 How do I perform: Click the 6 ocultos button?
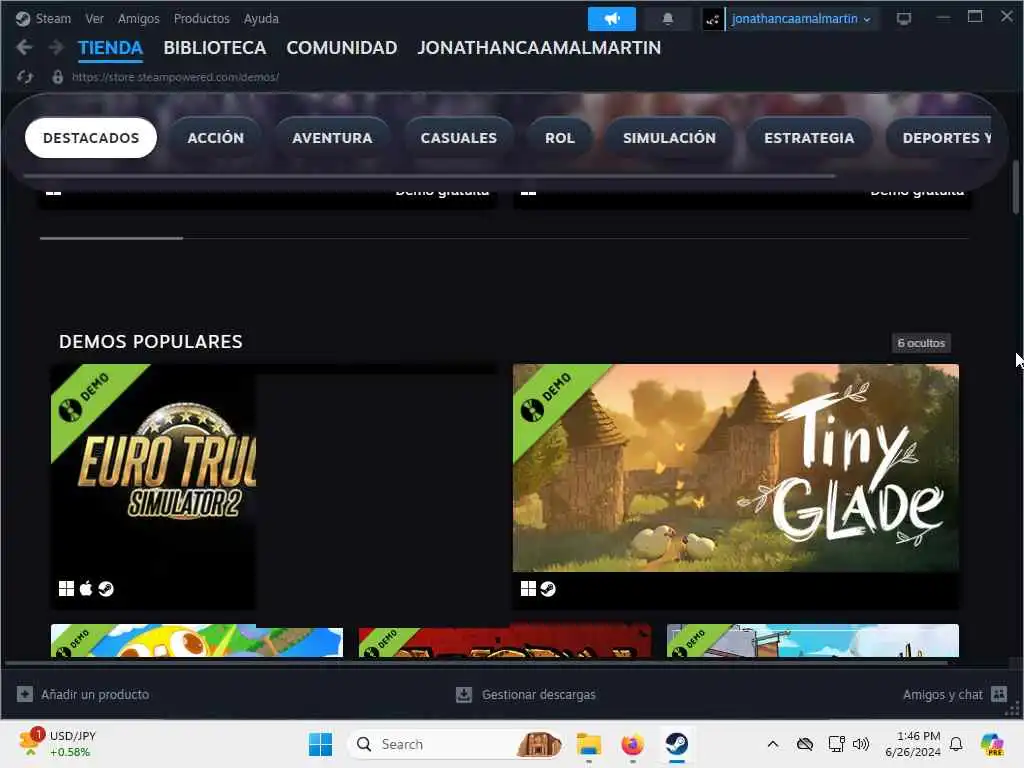tap(921, 343)
